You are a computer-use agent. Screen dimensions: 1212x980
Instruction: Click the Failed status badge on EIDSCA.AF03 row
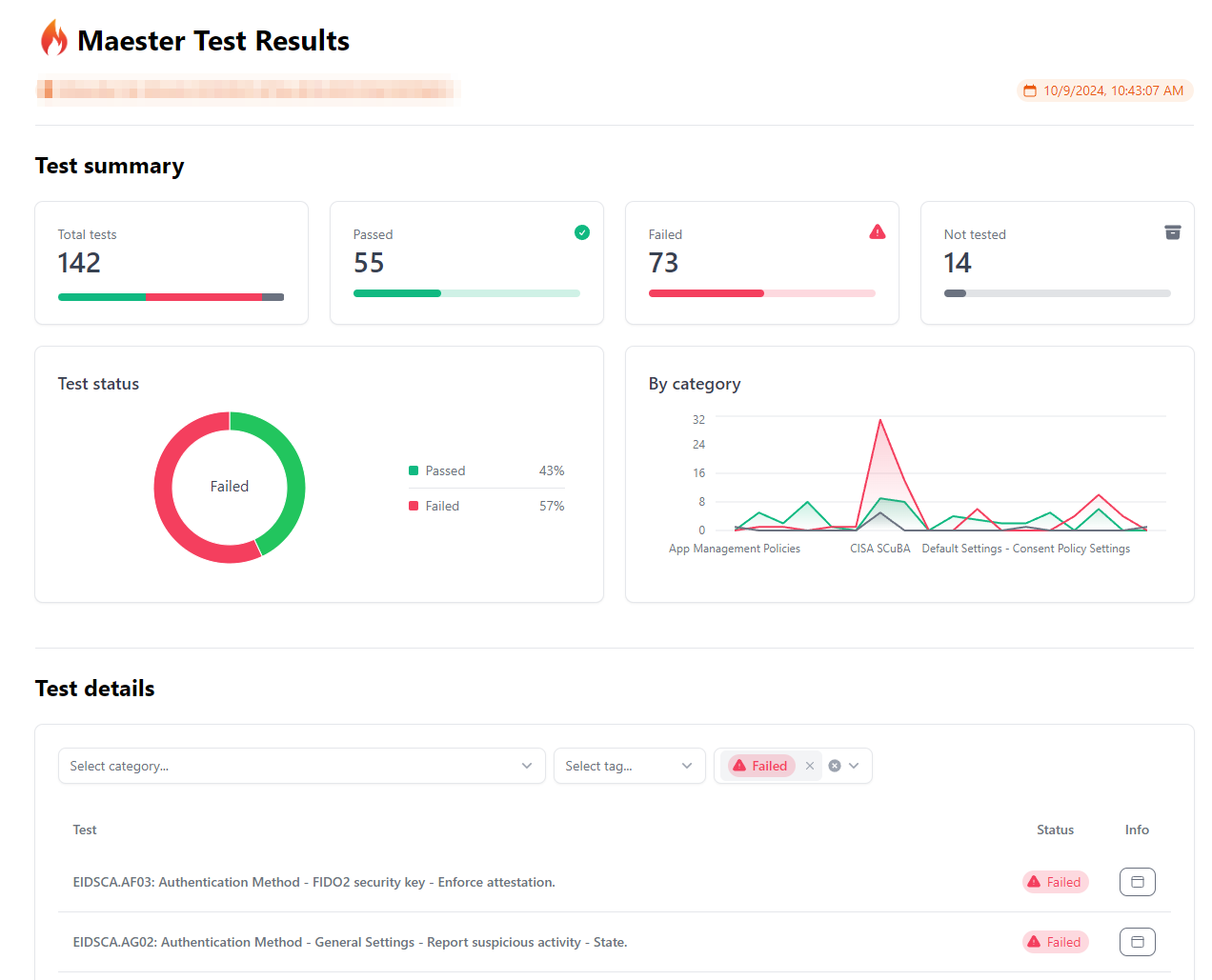pos(1055,882)
